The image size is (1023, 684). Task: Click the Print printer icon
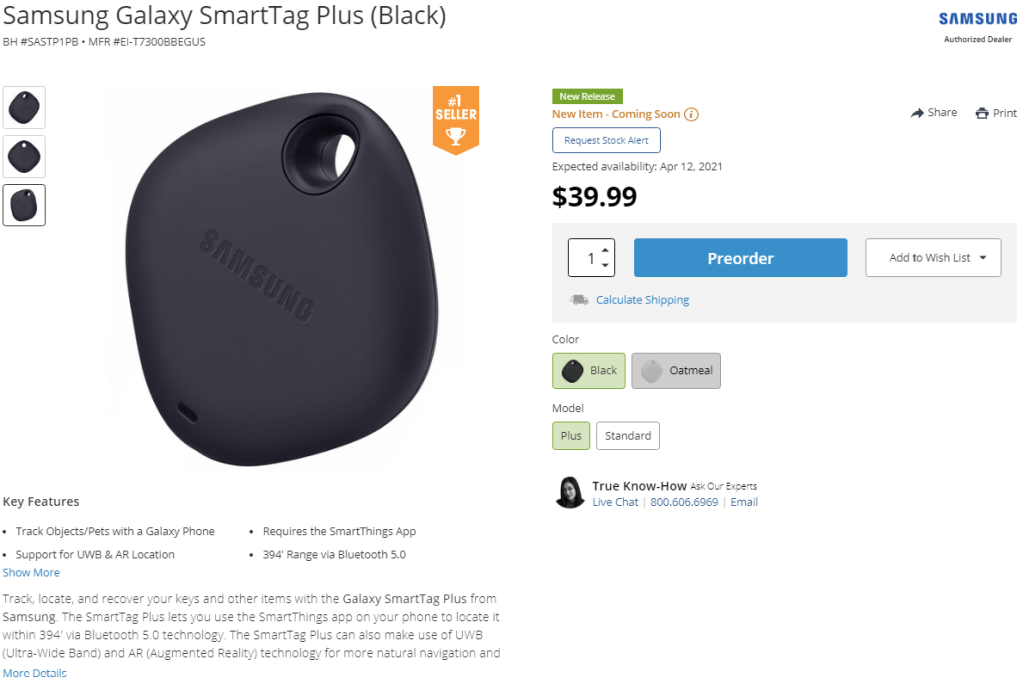point(982,113)
